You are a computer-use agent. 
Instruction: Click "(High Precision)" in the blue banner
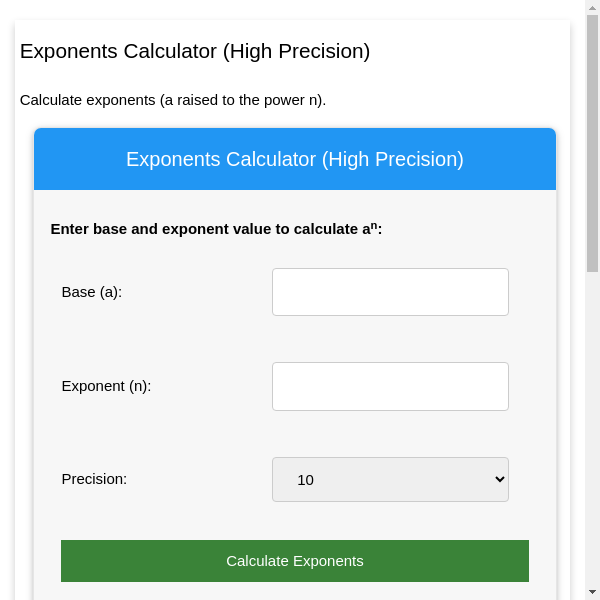click(x=393, y=159)
